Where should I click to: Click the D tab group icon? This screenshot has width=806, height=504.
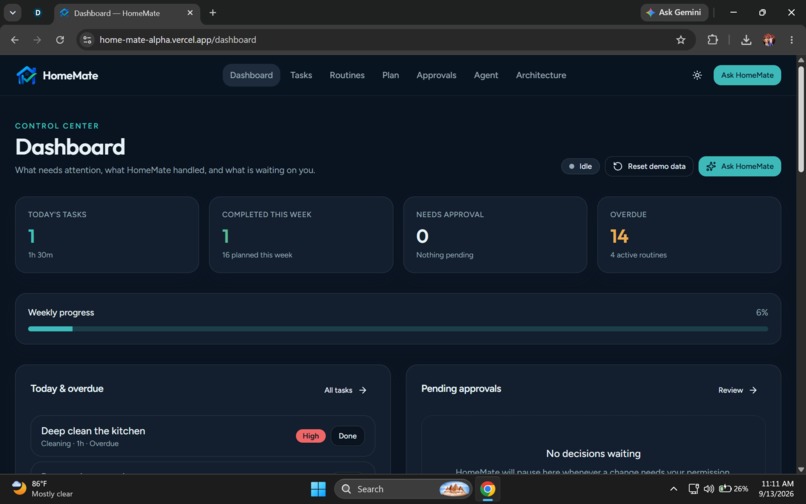click(x=38, y=12)
